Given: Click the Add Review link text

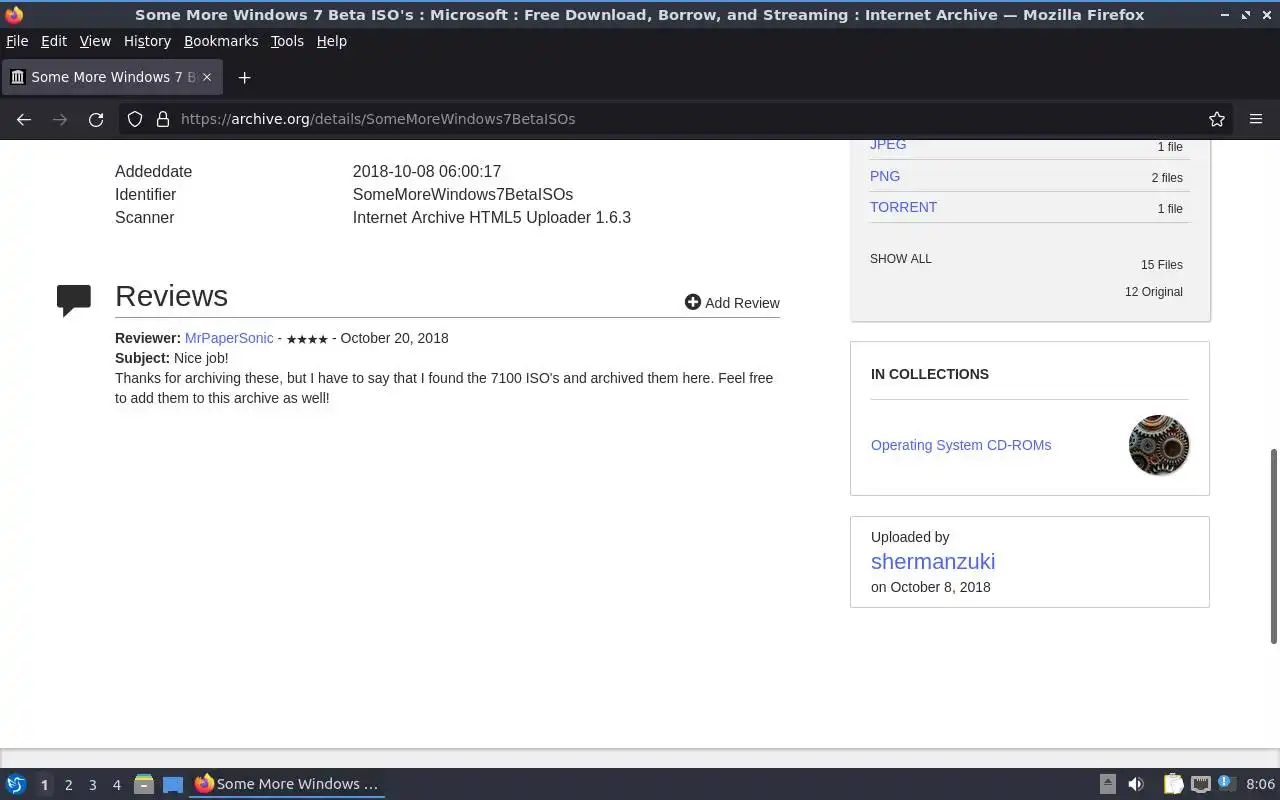Looking at the screenshot, I should [742, 303].
